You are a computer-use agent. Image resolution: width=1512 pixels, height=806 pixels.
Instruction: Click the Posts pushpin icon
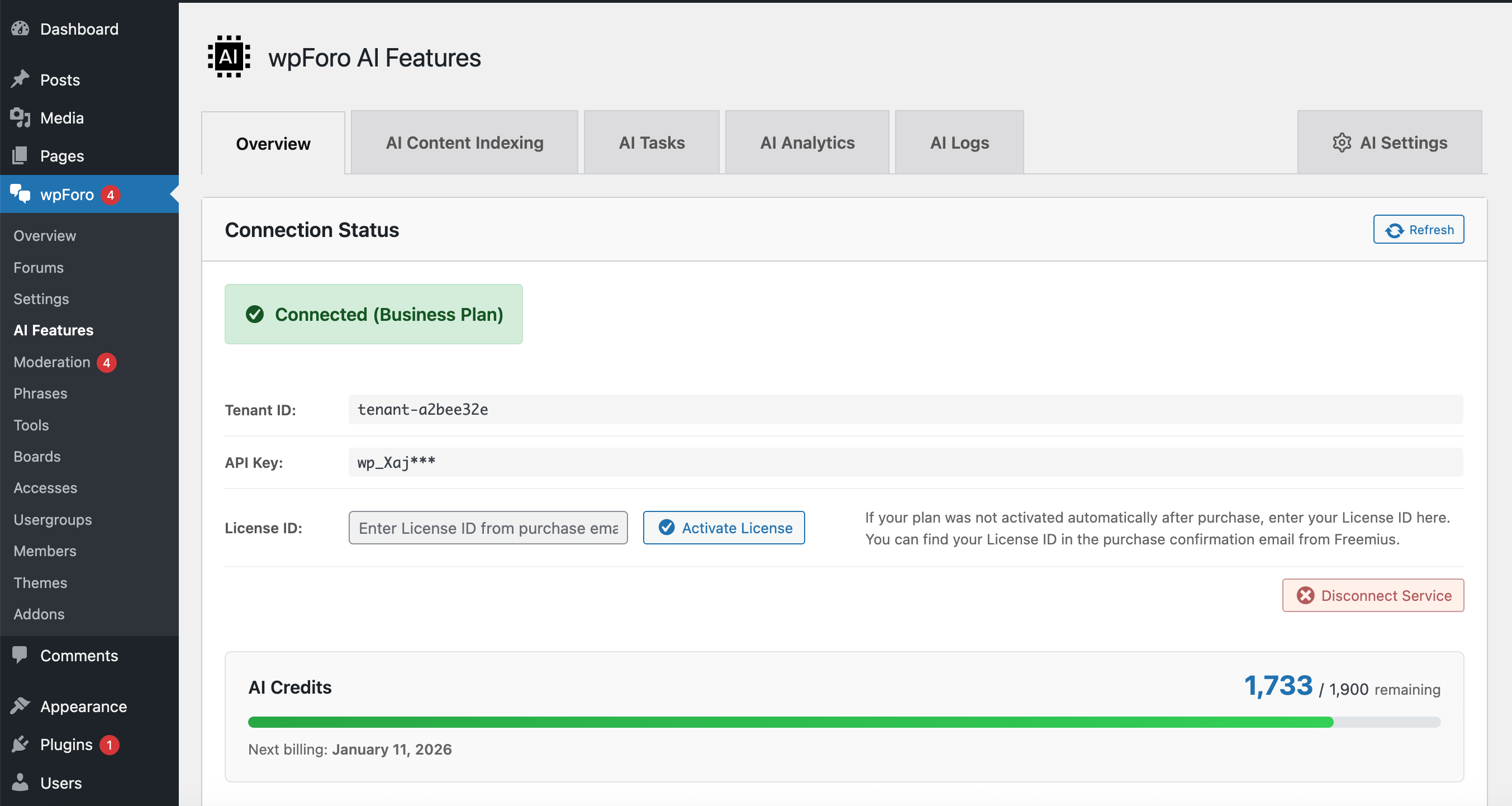point(20,79)
